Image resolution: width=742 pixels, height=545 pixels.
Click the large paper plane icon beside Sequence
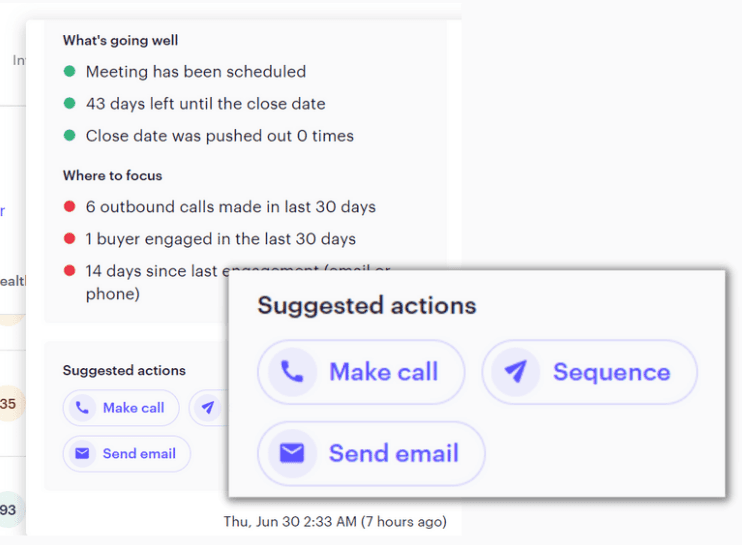(x=515, y=372)
